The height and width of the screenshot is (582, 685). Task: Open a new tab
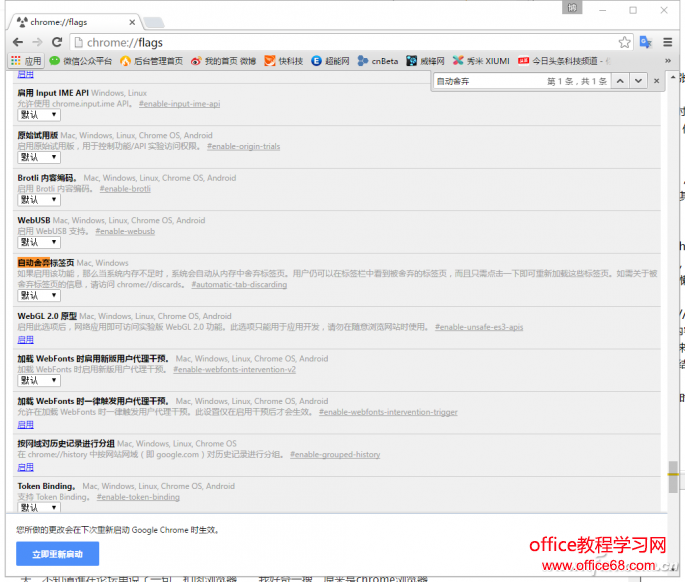point(153,22)
